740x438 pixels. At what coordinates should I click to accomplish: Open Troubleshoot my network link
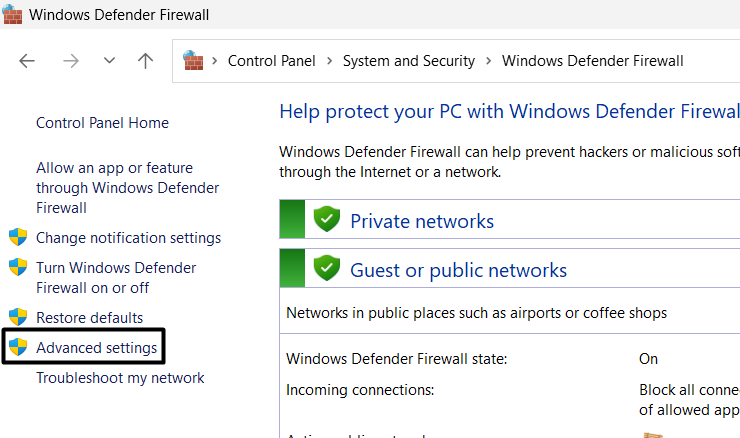(x=120, y=378)
